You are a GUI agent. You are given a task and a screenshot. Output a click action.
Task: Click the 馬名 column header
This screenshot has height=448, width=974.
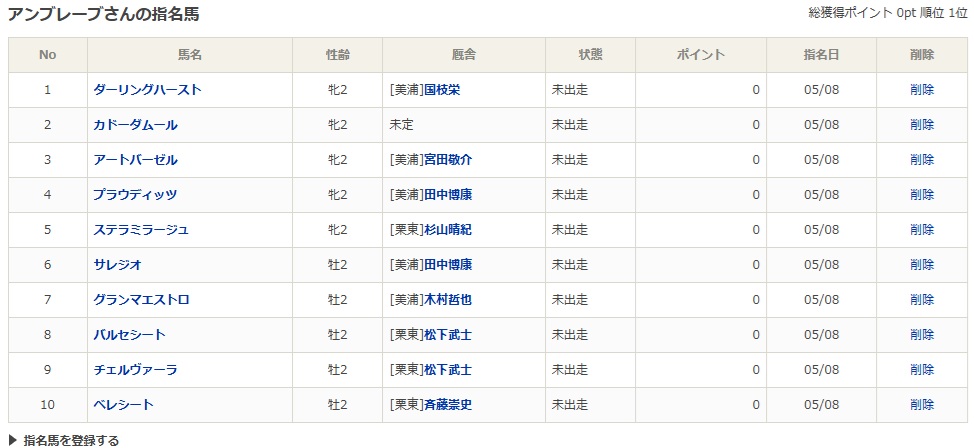pyautogui.click(x=190, y=55)
